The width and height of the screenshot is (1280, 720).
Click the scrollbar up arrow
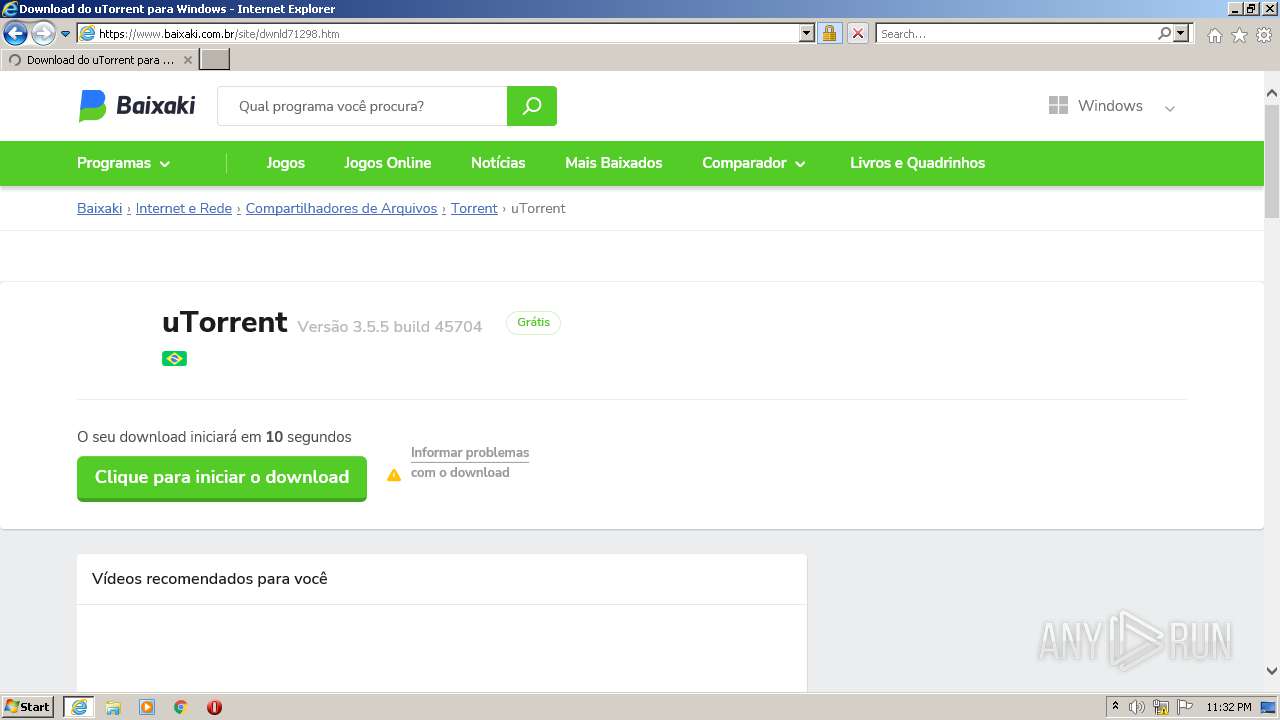click(1272, 94)
